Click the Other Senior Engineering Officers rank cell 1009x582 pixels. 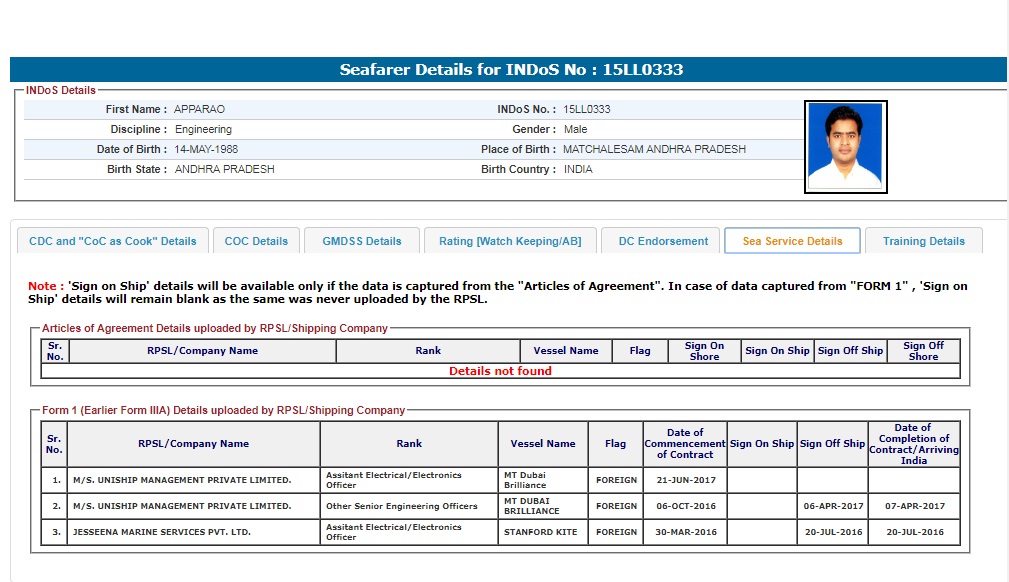[408, 506]
